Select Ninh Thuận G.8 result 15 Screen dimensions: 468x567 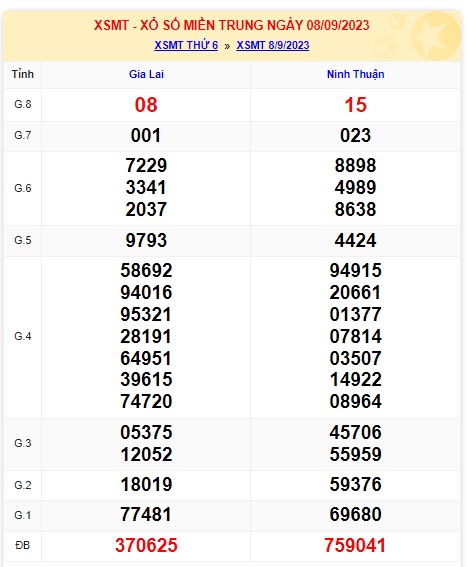pos(356,105)
